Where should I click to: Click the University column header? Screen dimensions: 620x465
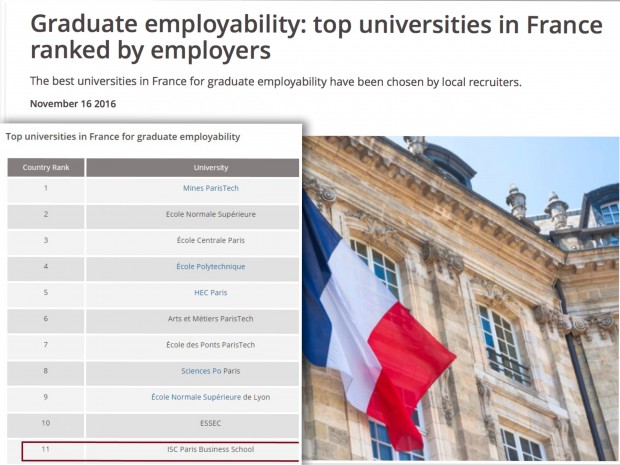click(x=210, y=167)
